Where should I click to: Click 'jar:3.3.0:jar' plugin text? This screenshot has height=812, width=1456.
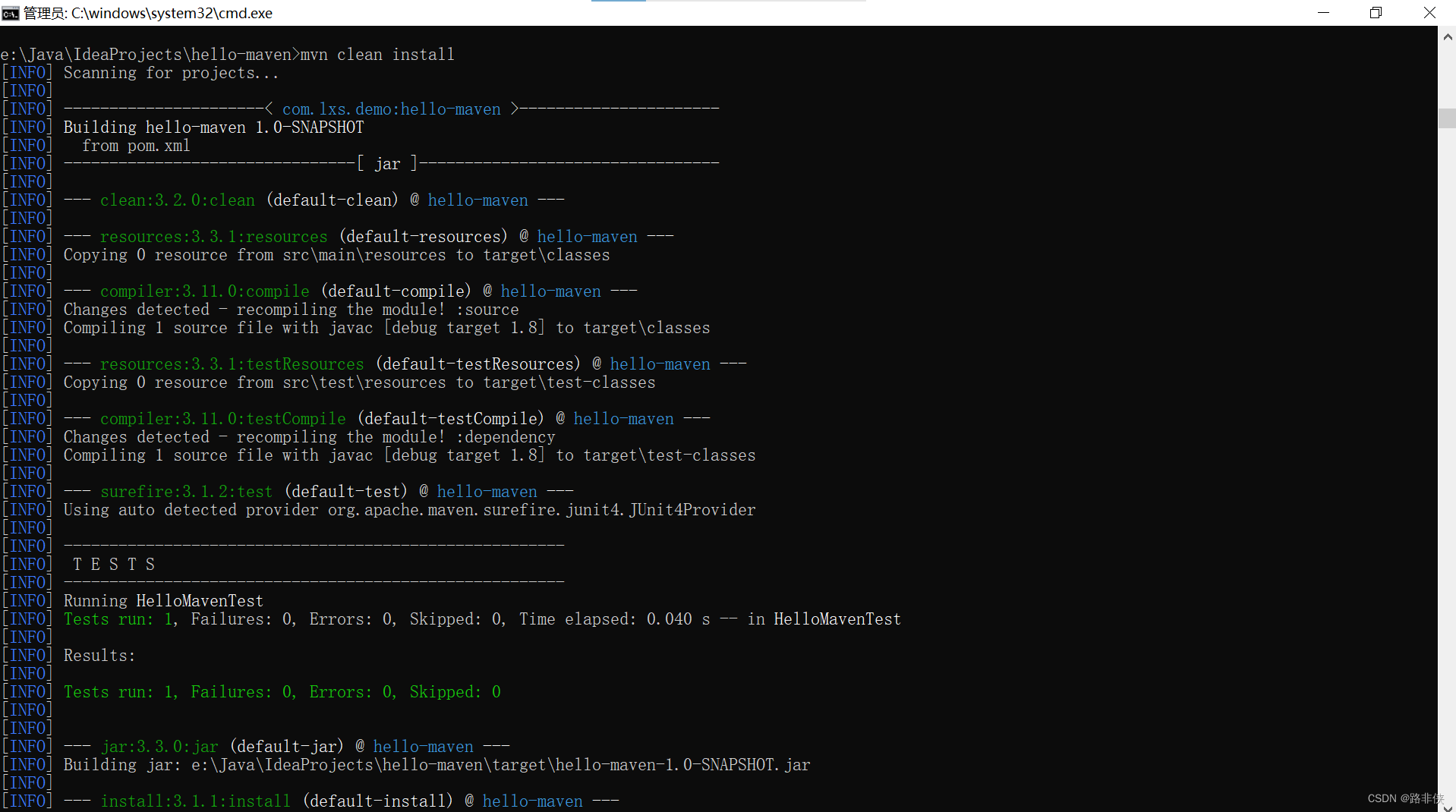click(159, 747)
